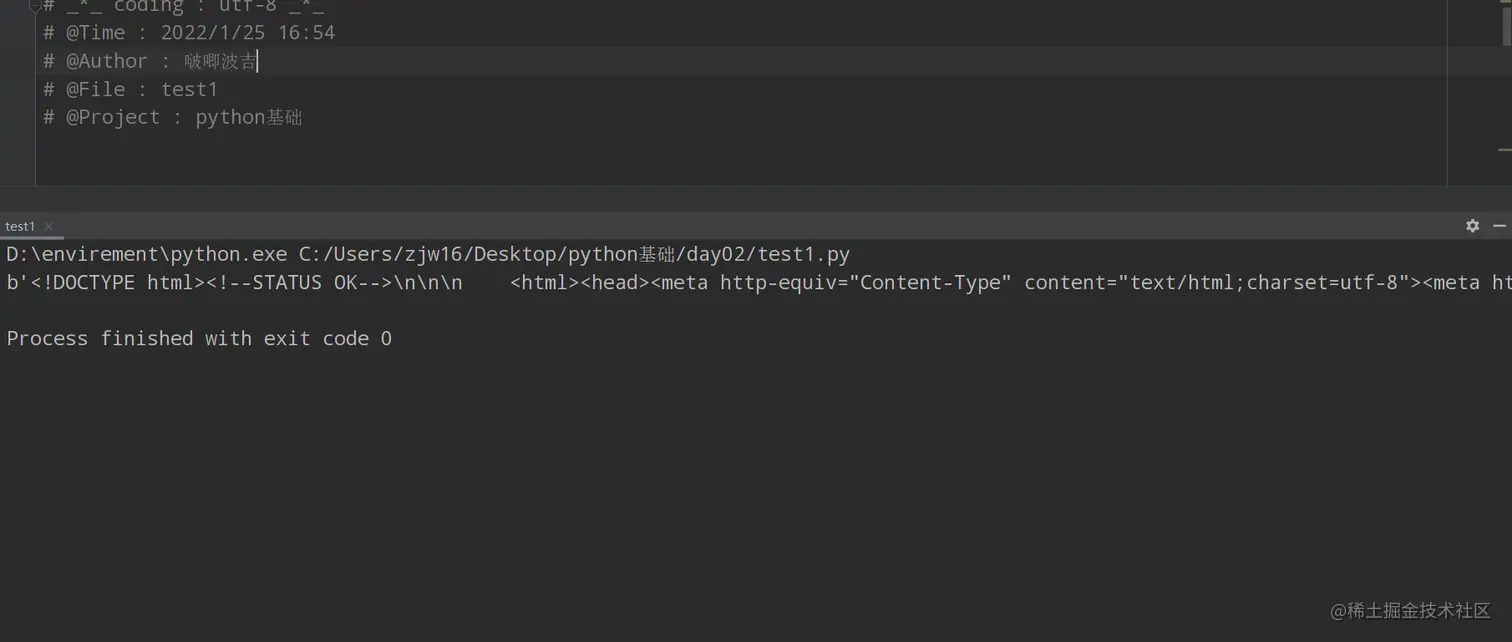Click the yellow warning stripe marker
The image size is (1512, 642).
pos(1505,150)
